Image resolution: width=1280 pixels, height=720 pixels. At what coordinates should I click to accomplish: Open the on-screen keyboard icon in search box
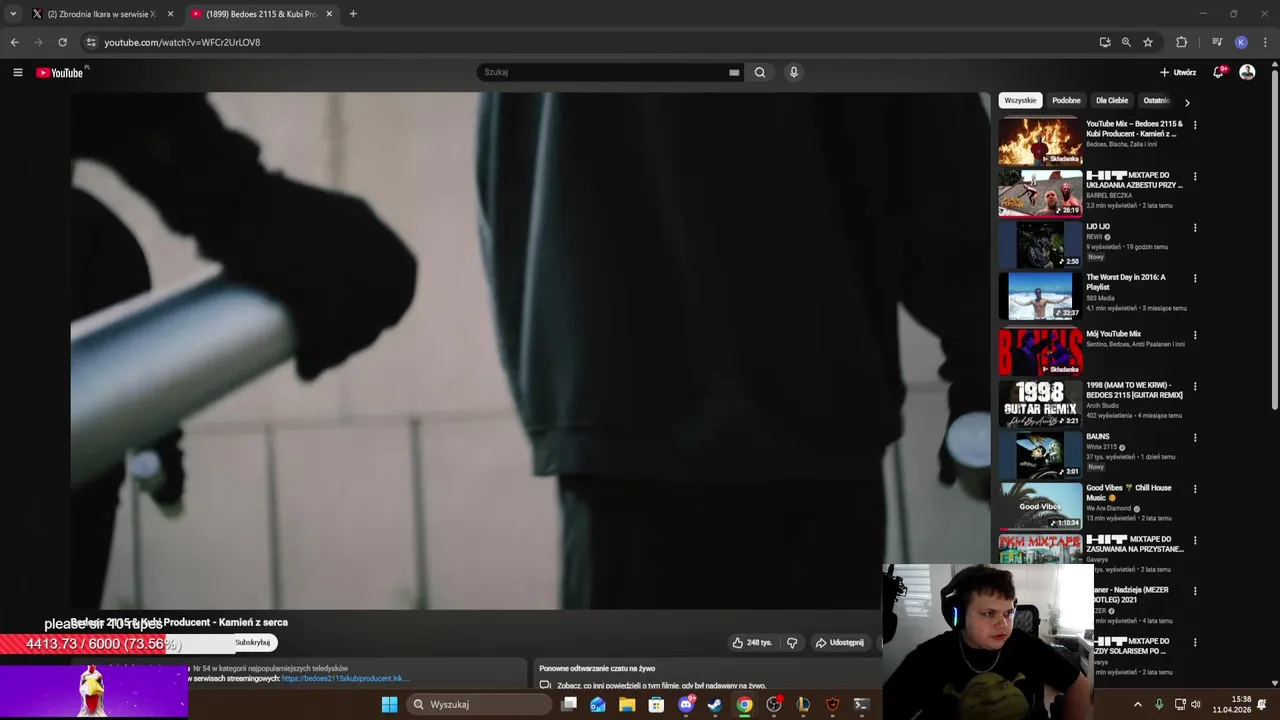tap(734, 72)
